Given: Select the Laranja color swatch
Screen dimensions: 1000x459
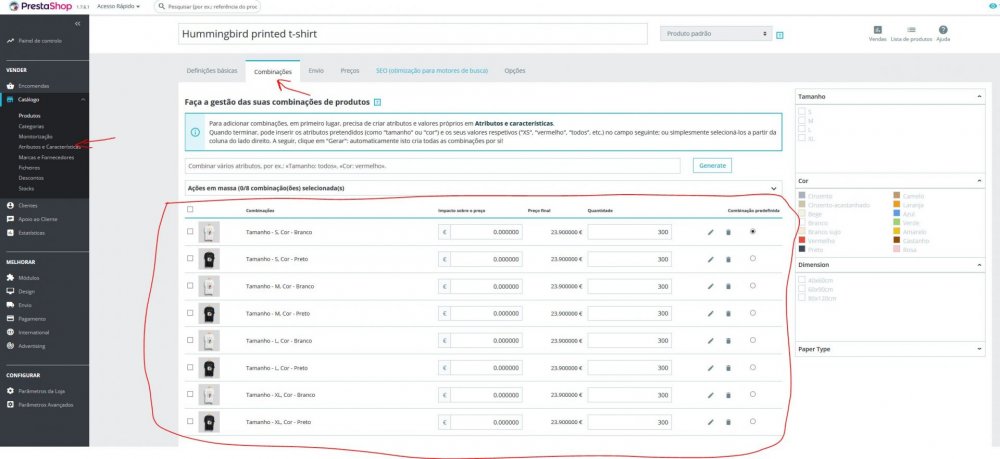Looking at the screenshot, I should click(897, 205).
